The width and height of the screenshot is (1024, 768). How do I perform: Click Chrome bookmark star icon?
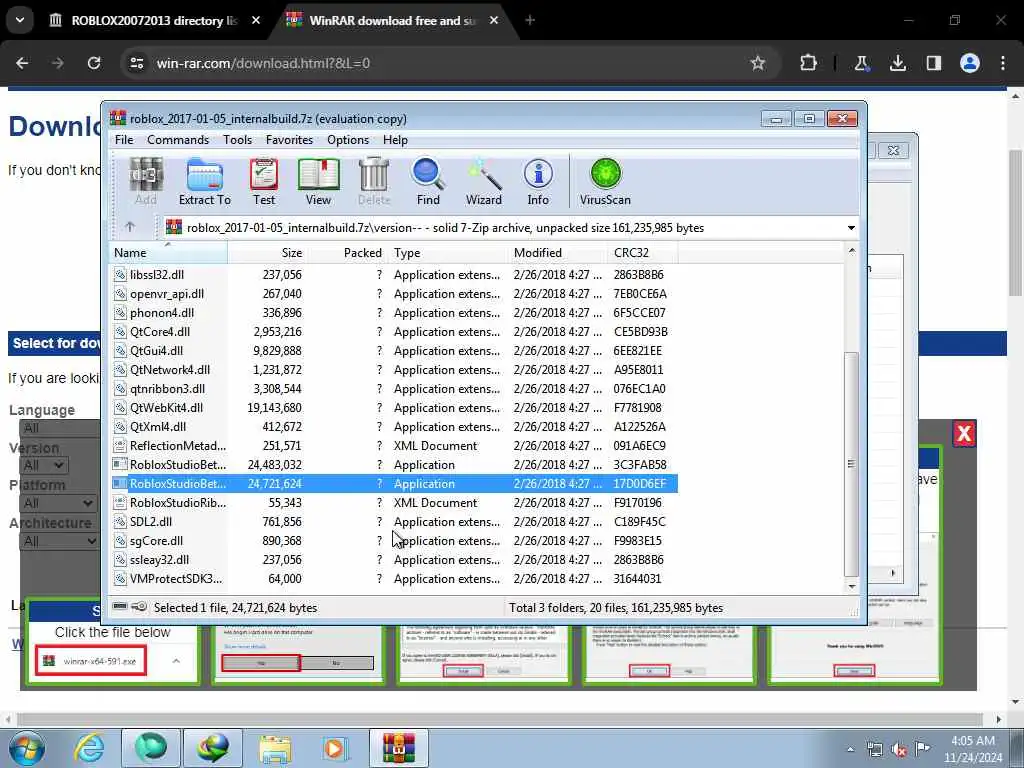click(758, 63)
